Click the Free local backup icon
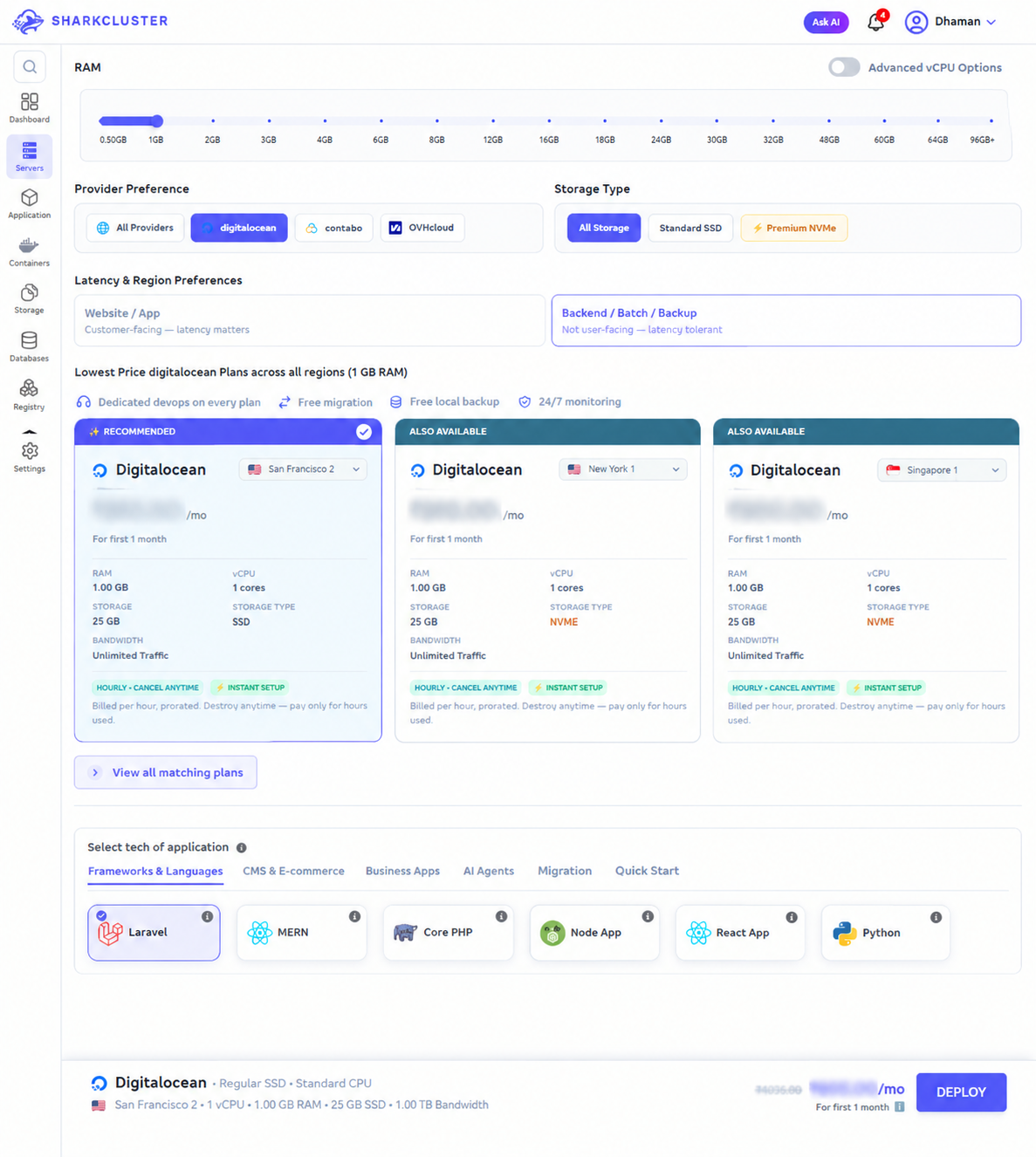Viewport: 1036px width, 1157px height. pos(396,402)
